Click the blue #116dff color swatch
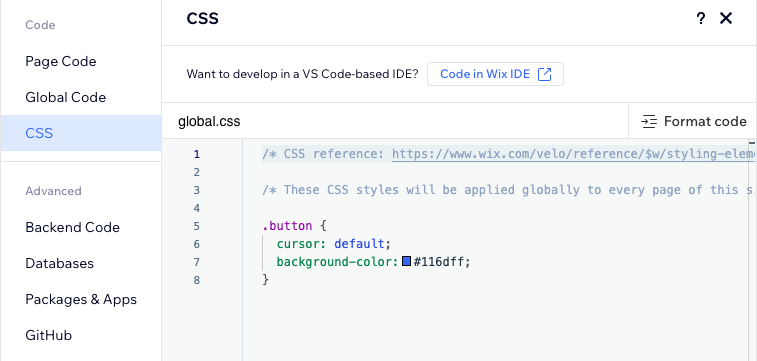This screenshot has height=361, width=757. point(407,262)
